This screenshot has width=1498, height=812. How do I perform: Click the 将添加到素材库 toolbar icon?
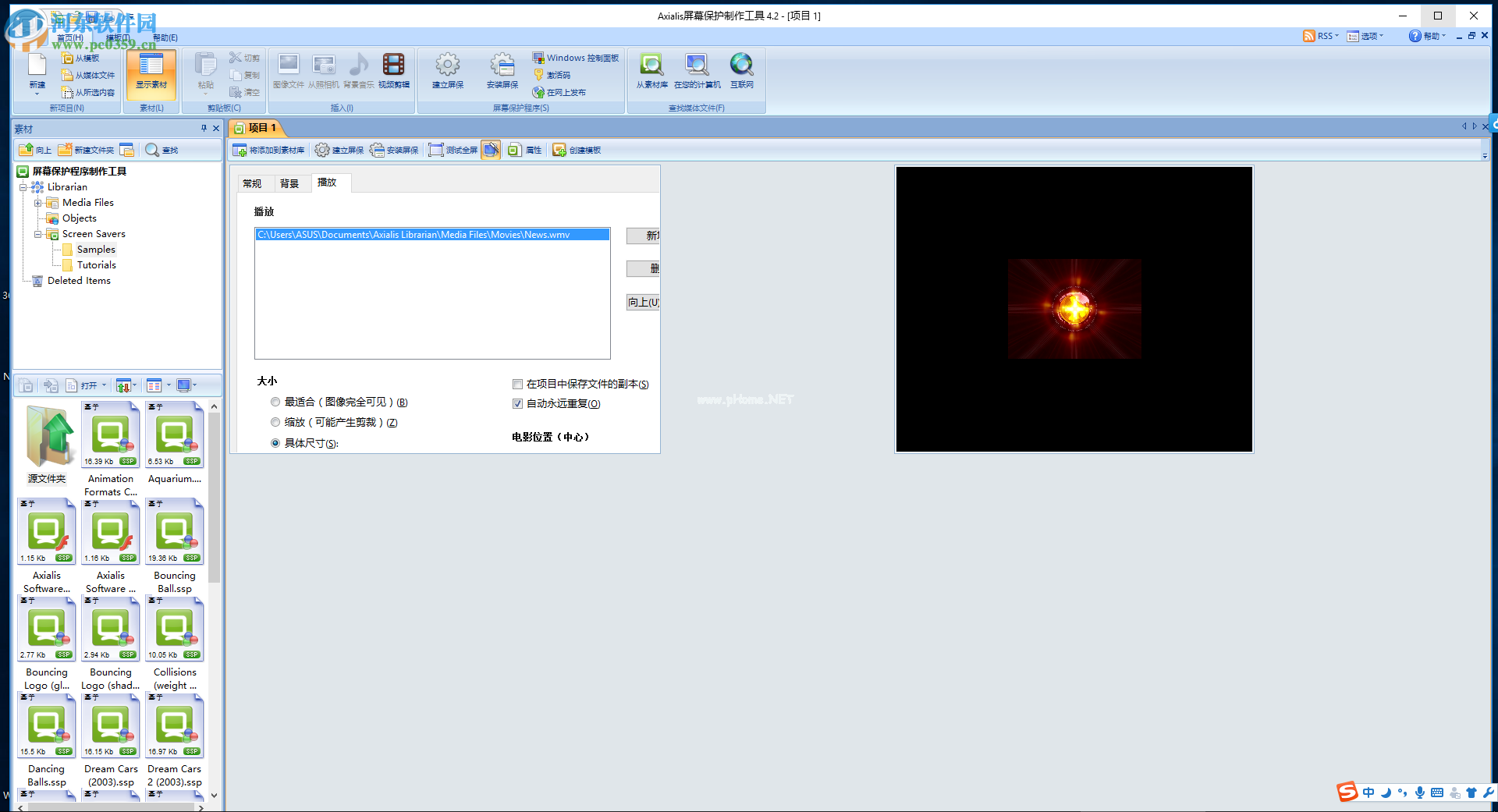[268, 150]
